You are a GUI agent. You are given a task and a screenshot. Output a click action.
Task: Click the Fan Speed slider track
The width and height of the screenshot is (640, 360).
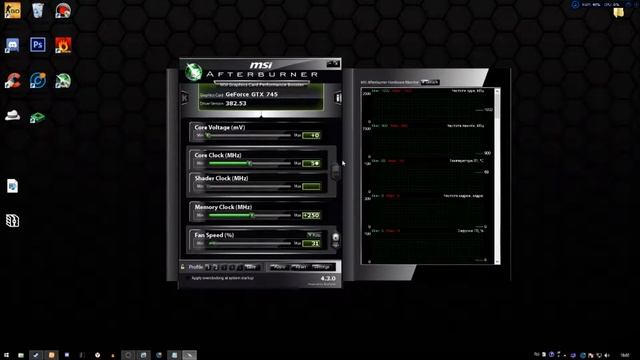pyautogui.click(x=249, y=243)
